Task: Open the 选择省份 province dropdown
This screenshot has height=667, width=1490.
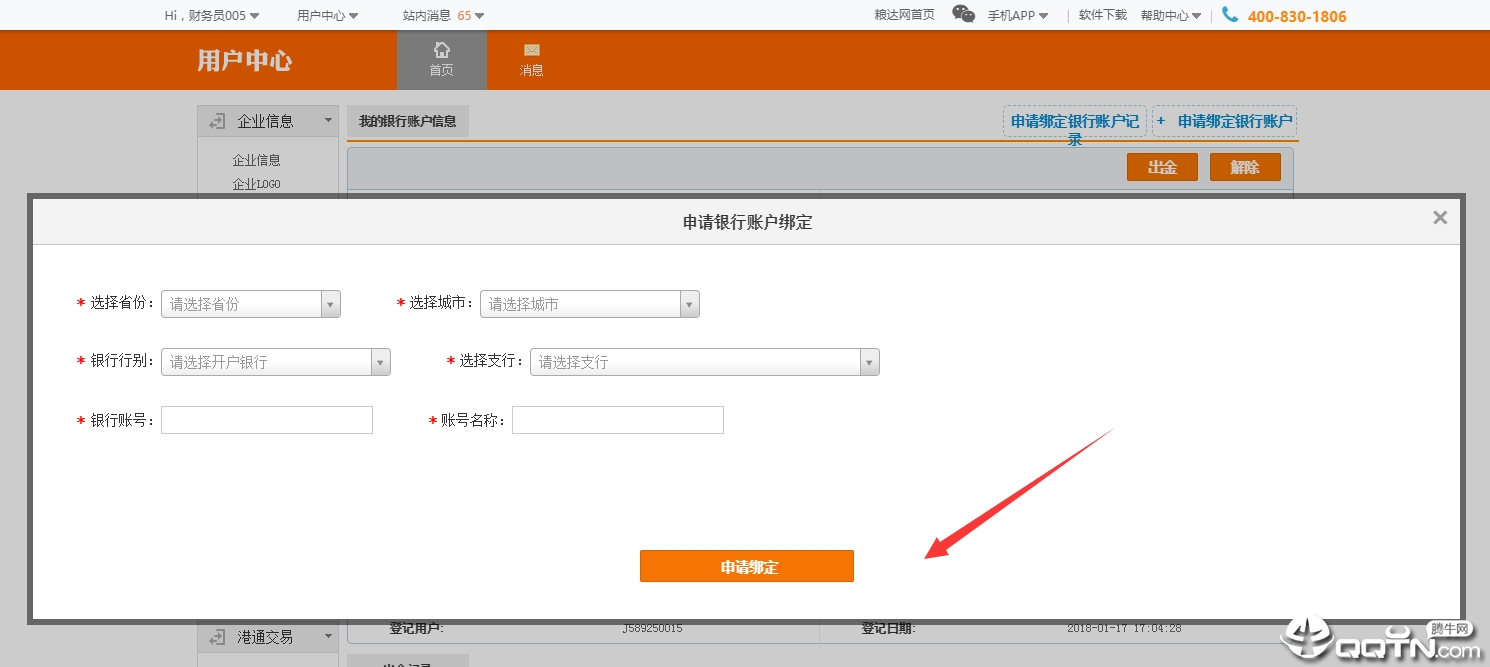Action: (x=250, y=304)
